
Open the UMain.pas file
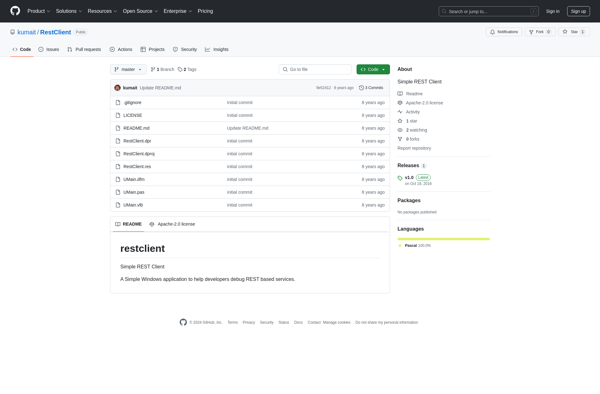coord(134,192)
